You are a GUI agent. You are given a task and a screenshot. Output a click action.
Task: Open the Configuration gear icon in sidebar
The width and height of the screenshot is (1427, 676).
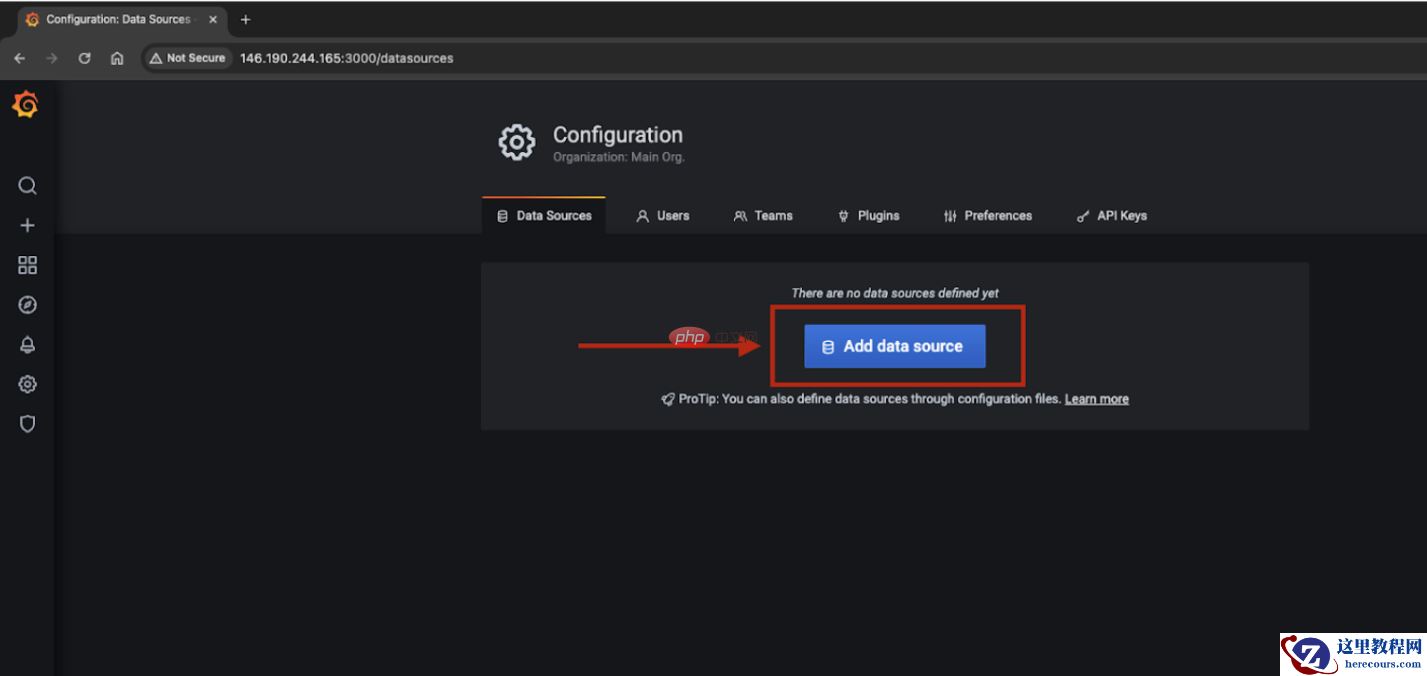pos(28,384)
